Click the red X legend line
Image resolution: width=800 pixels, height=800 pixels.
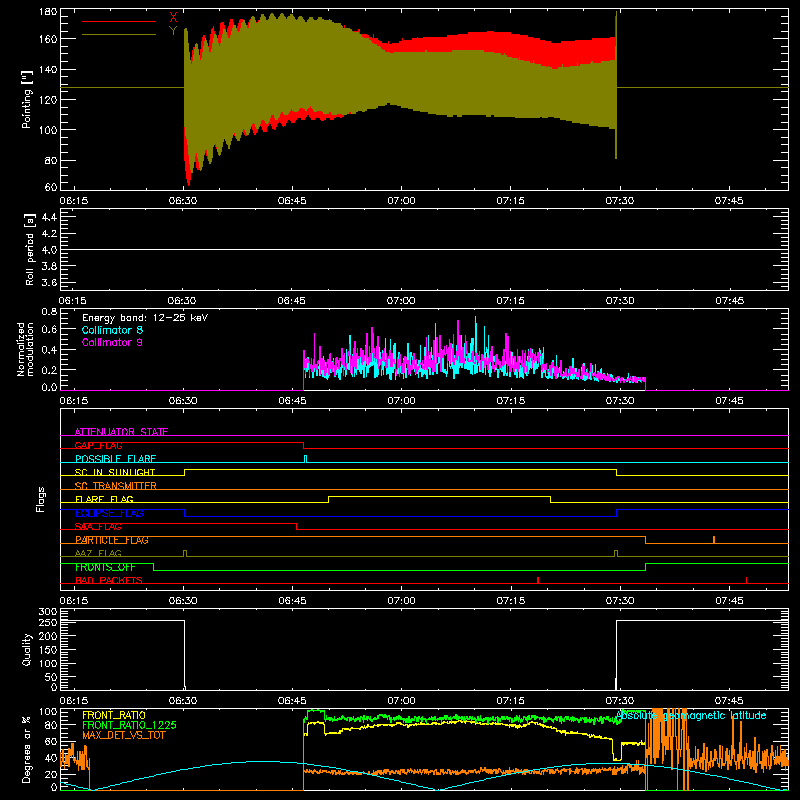(119, 21)
